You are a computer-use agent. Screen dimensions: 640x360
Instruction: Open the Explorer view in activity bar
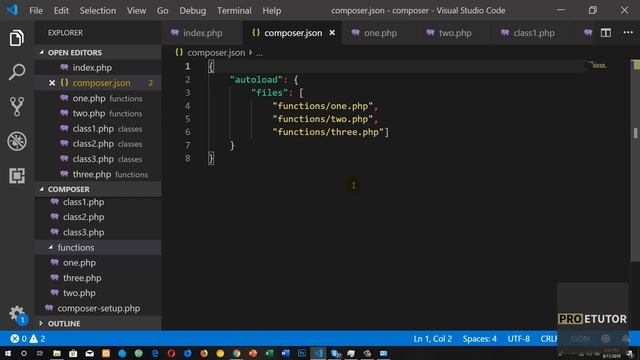[x=16, y=38]
